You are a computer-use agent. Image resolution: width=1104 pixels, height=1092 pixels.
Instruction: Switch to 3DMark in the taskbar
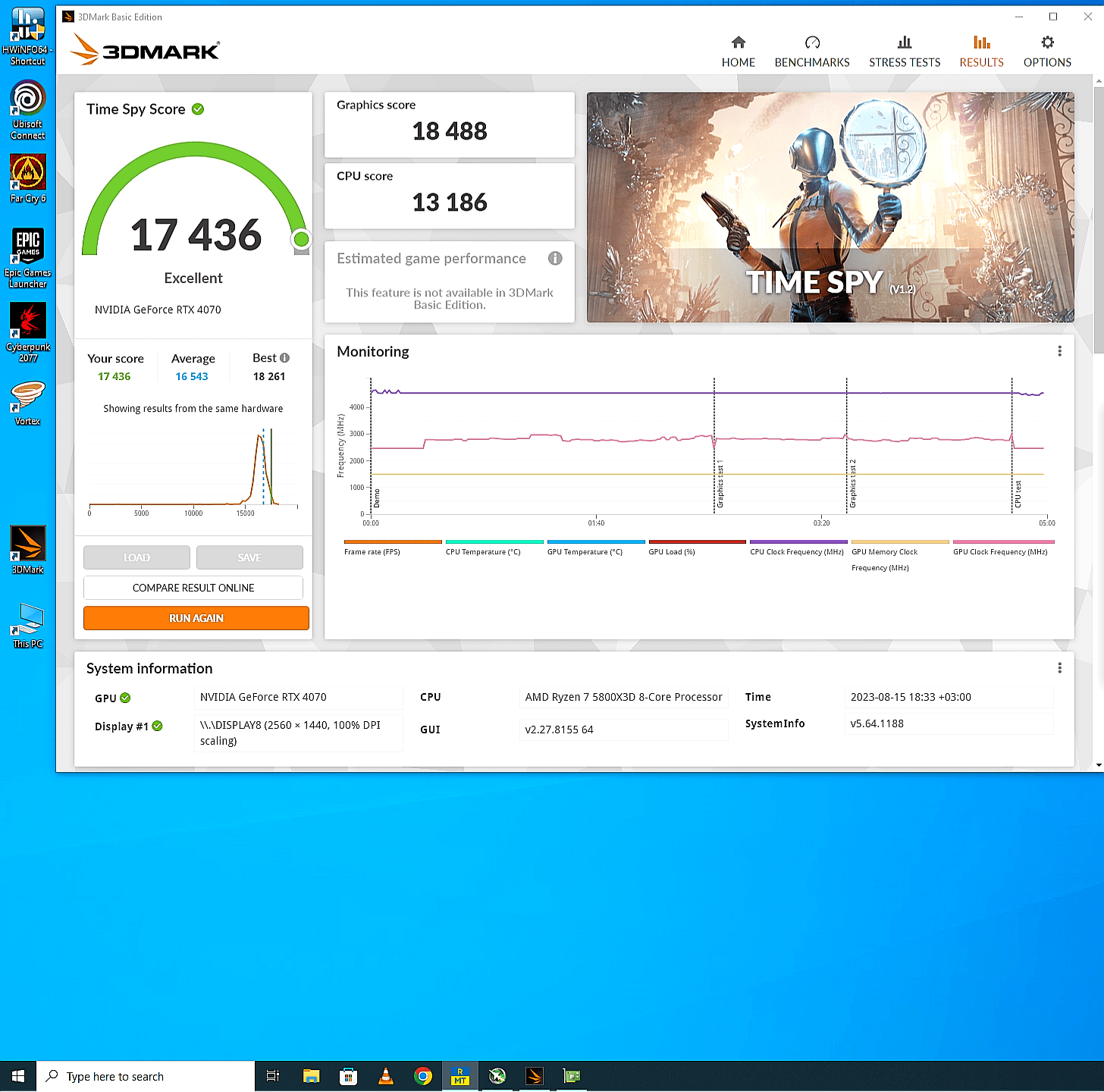pos(535,1076)
